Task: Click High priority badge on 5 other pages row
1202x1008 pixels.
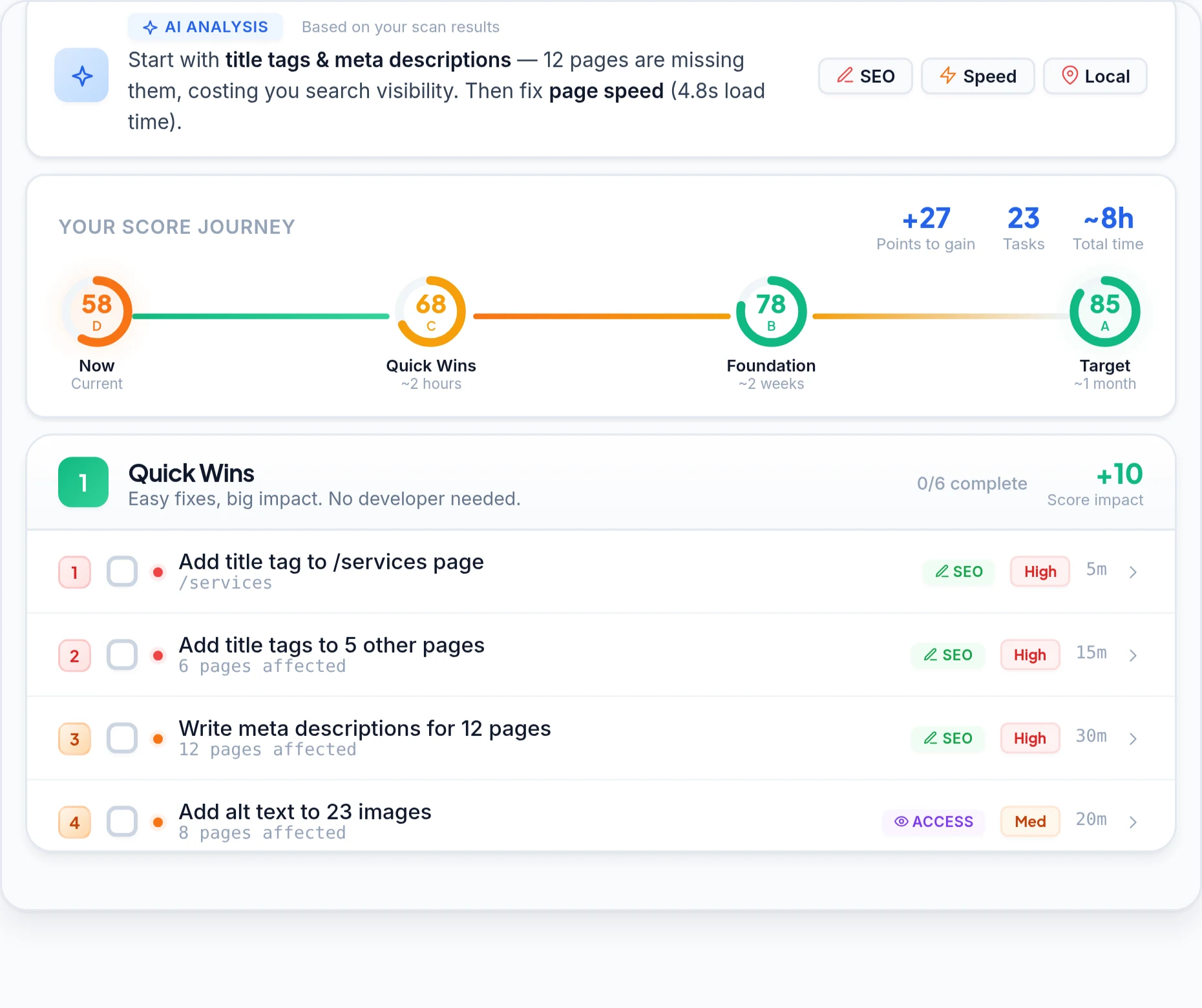Action: 1030,655
